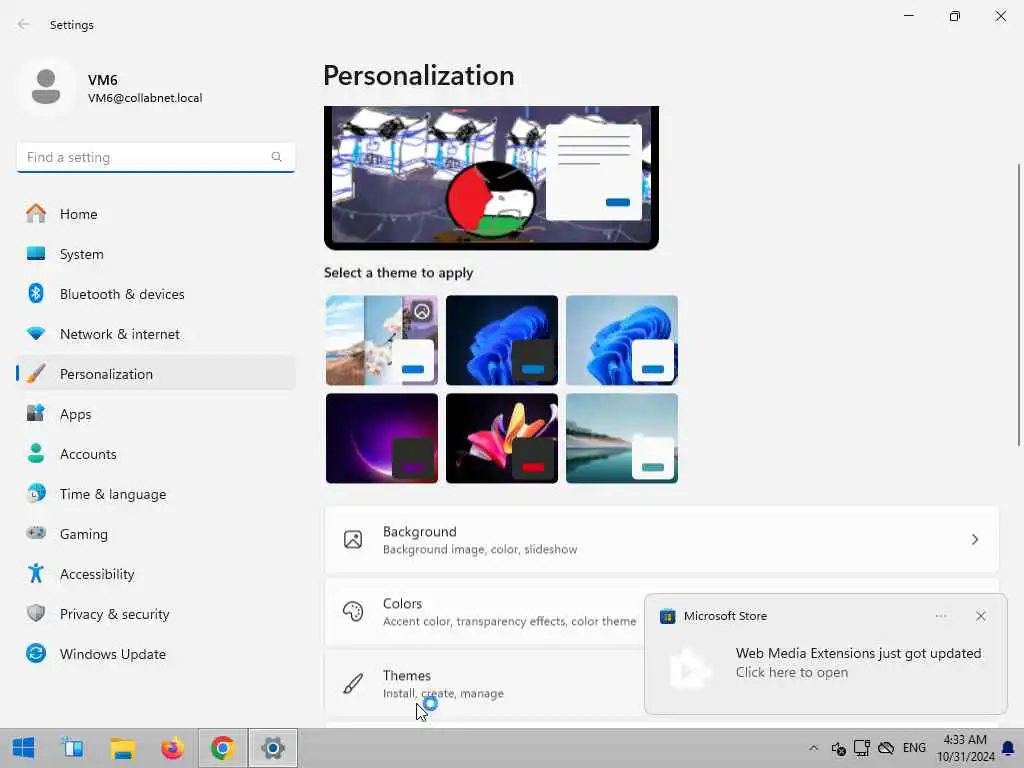The image size is (1024, 768).
Task: Open the Accounts settings section
Action: 156,453
